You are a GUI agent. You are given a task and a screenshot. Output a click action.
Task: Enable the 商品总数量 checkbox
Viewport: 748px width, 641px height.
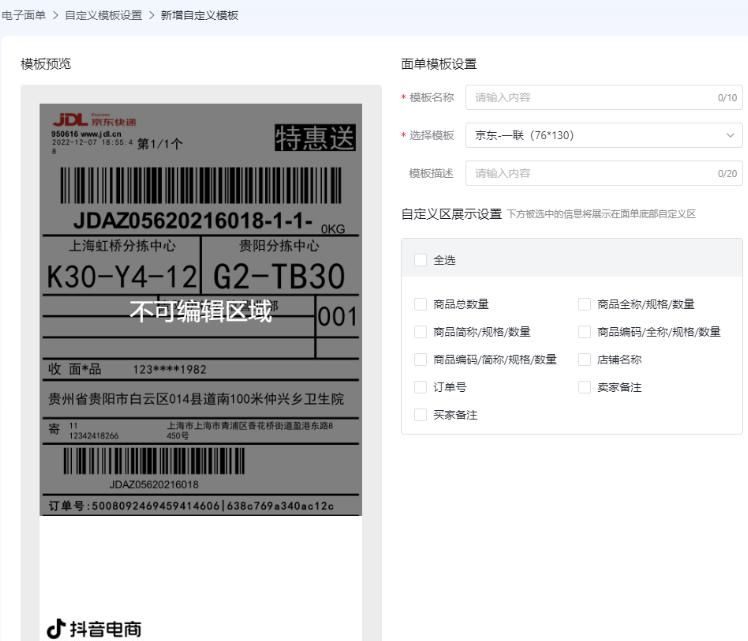point(420,304)
